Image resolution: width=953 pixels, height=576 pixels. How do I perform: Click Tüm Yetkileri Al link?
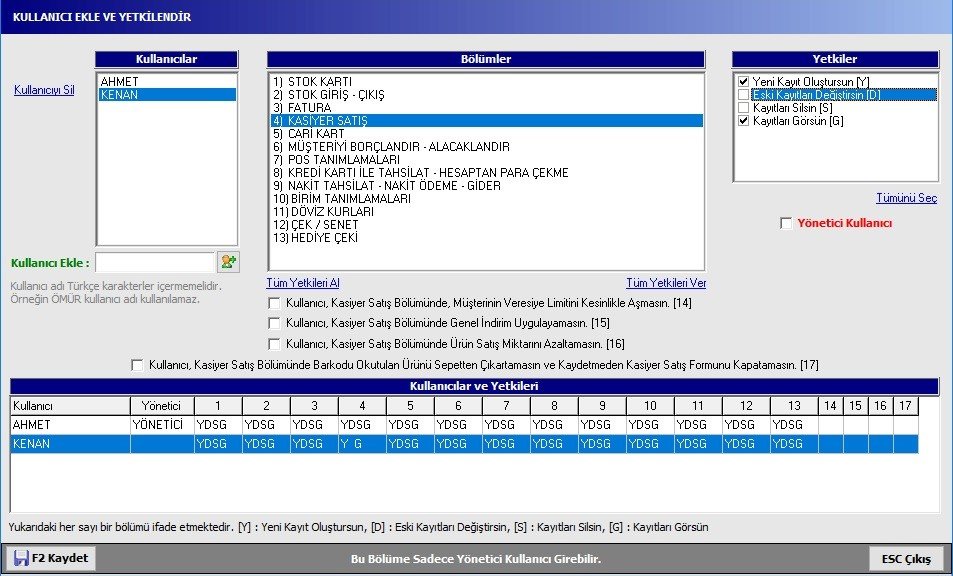[x=303, y=283]
